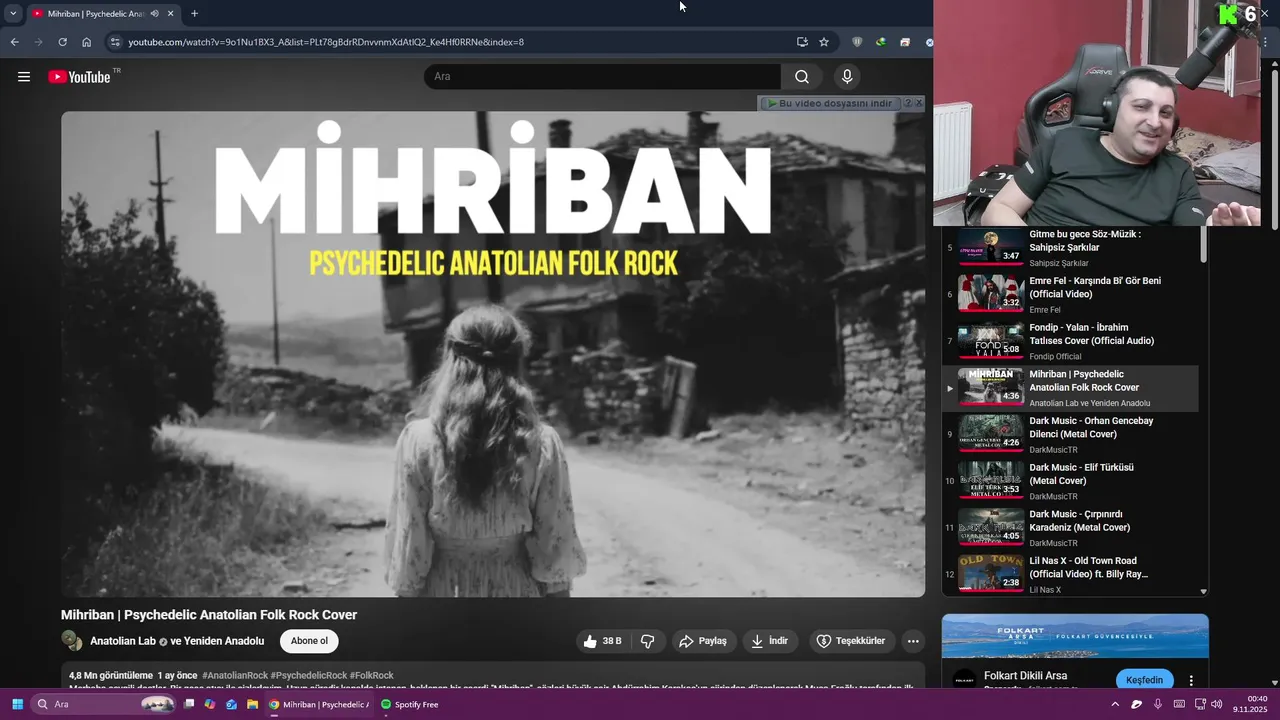The image size is (1280, 720).
Task: Close the IDM download bar
Action: [919, 103]
